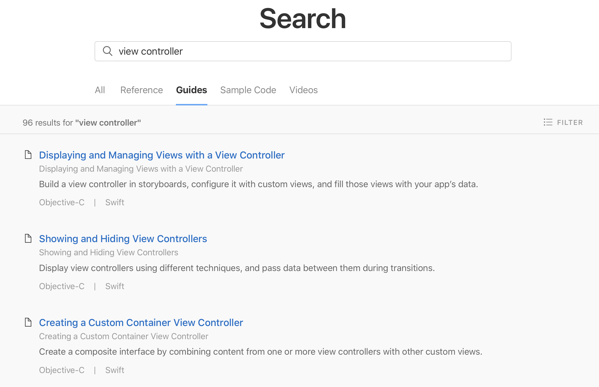Viewport: 599px width, 387px height.
Task: Switch to the All tab
Action: point(100,90)
